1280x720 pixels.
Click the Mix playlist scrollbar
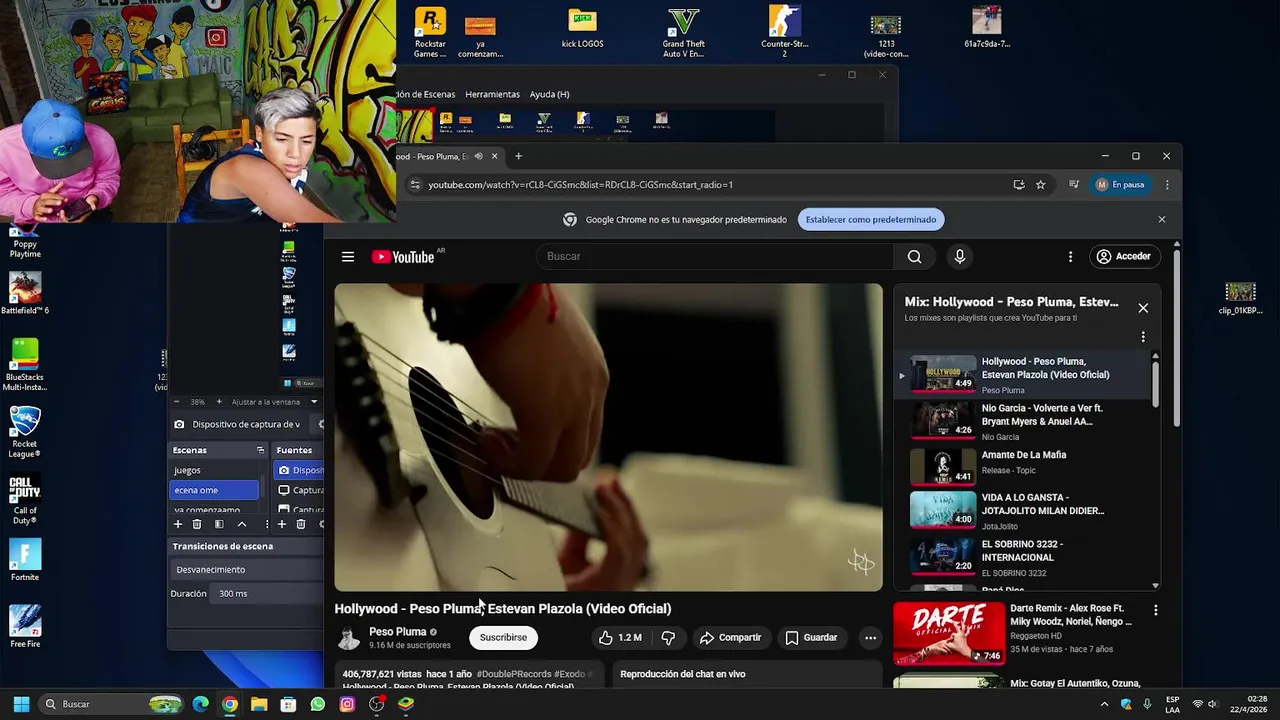(x=1155, y=384)
